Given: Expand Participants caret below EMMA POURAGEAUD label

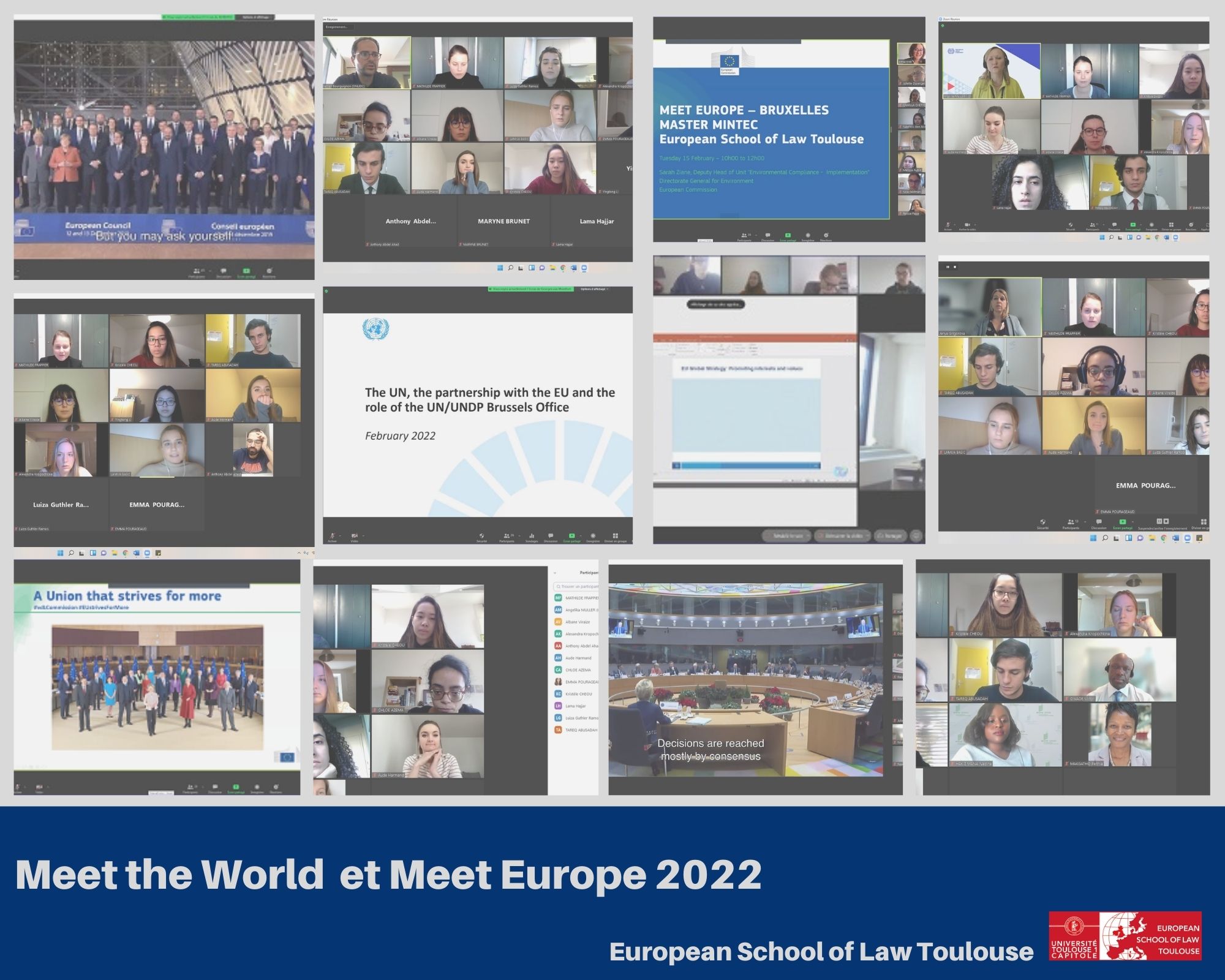Looking at the screenshot, I should coord(1085,522).
